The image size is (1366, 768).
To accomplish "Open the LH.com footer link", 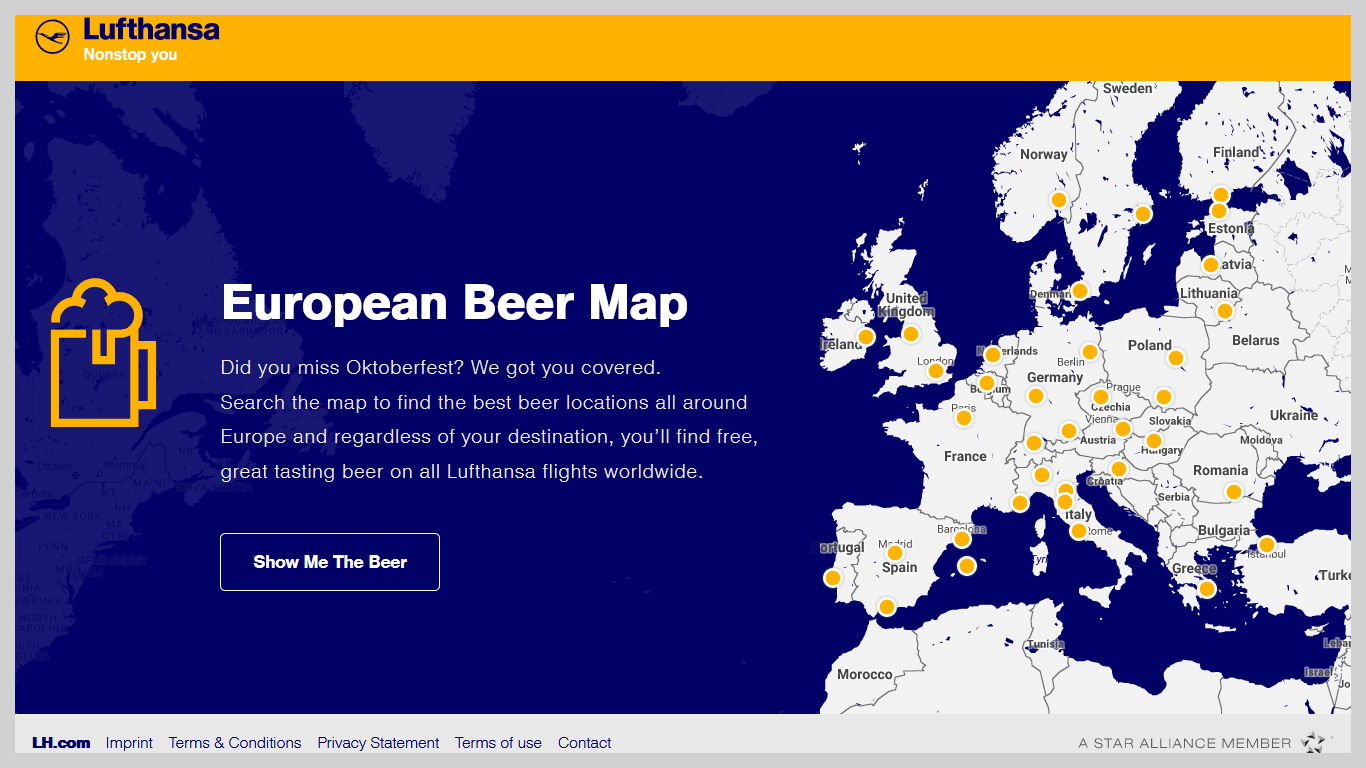I will [x=61, y=743].
